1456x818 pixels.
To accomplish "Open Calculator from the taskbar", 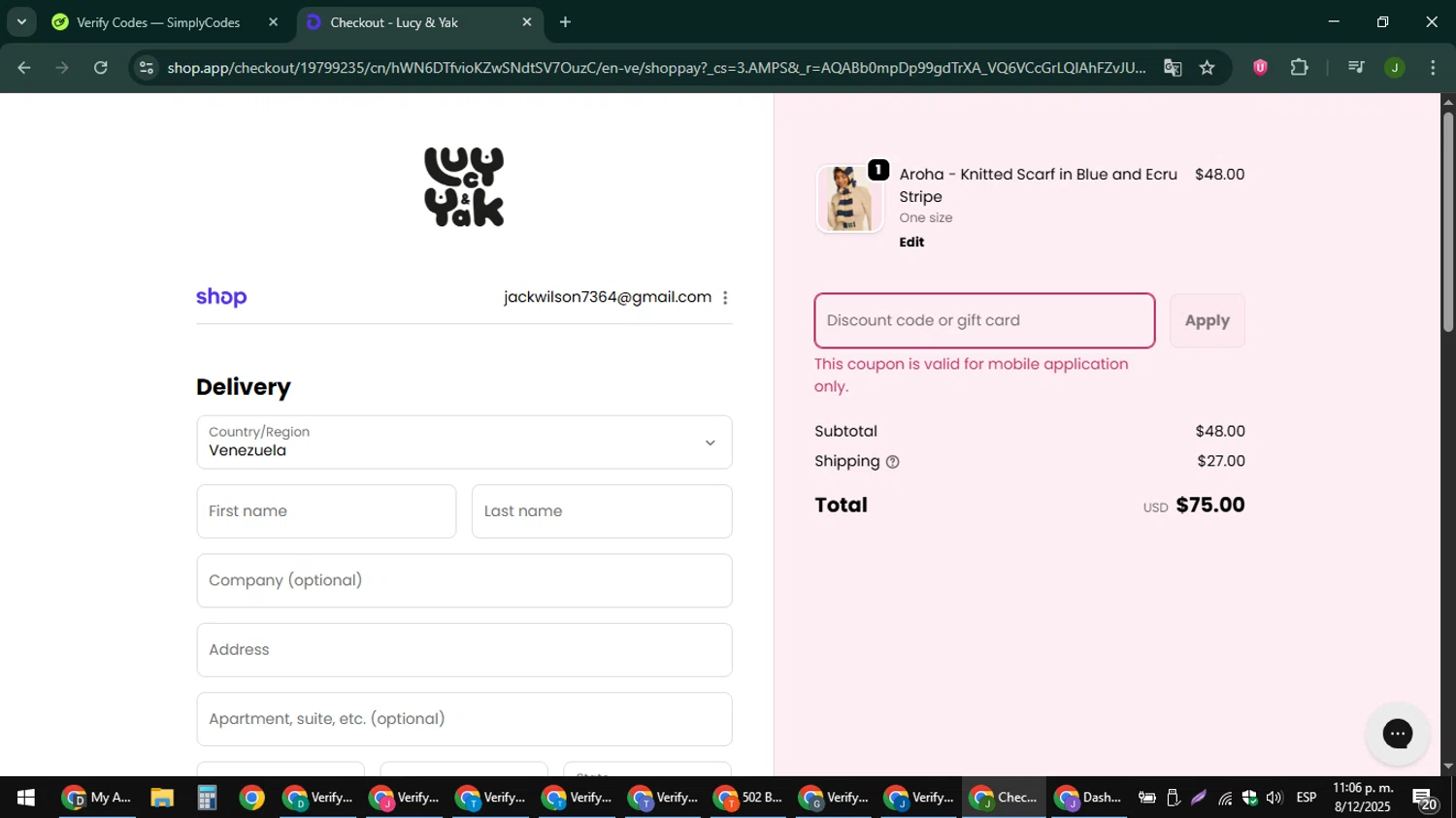I will pyautogui.click(x=207, y=798).
